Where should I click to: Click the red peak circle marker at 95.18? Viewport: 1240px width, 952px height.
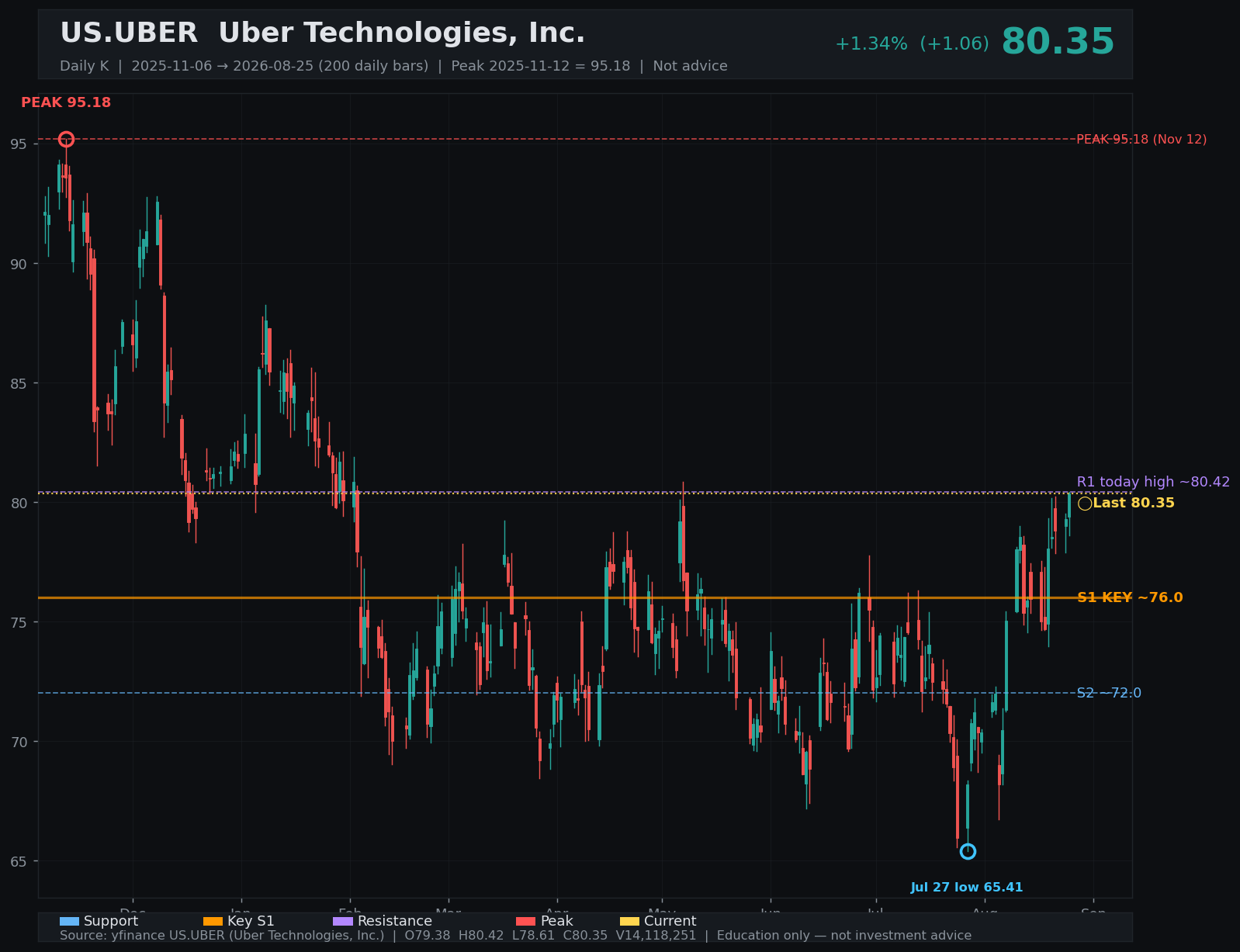tap(66, 140)
